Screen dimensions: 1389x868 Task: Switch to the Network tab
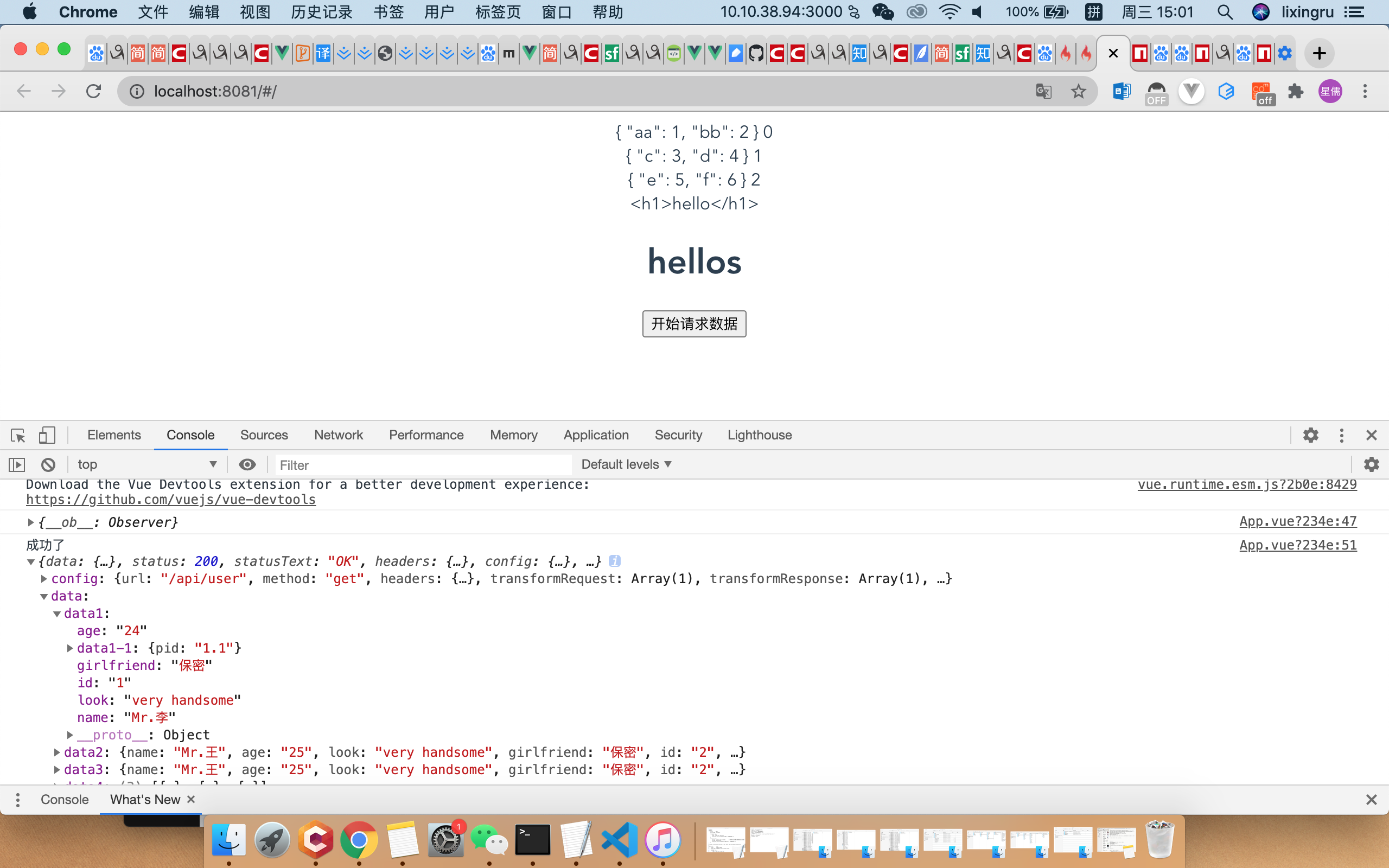[x=339, y=435]
